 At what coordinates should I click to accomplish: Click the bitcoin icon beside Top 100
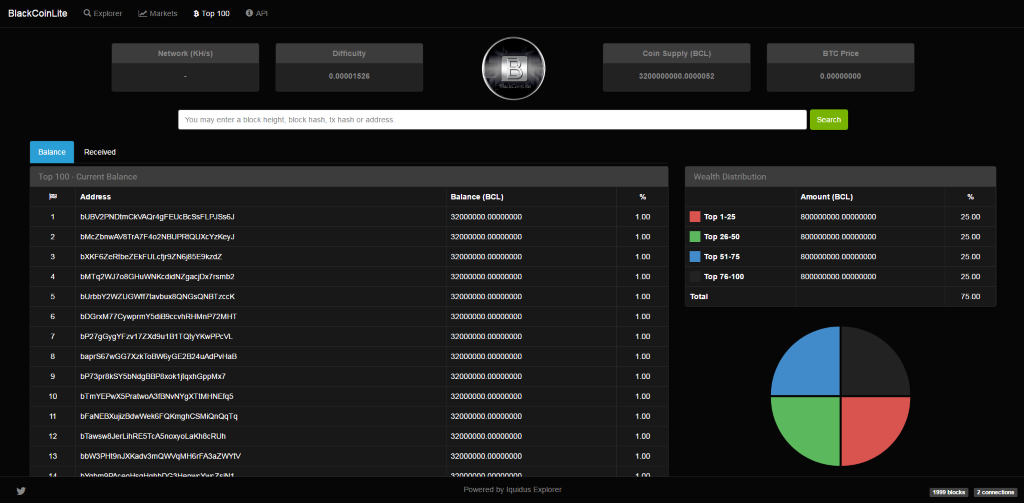coord(196,13)
